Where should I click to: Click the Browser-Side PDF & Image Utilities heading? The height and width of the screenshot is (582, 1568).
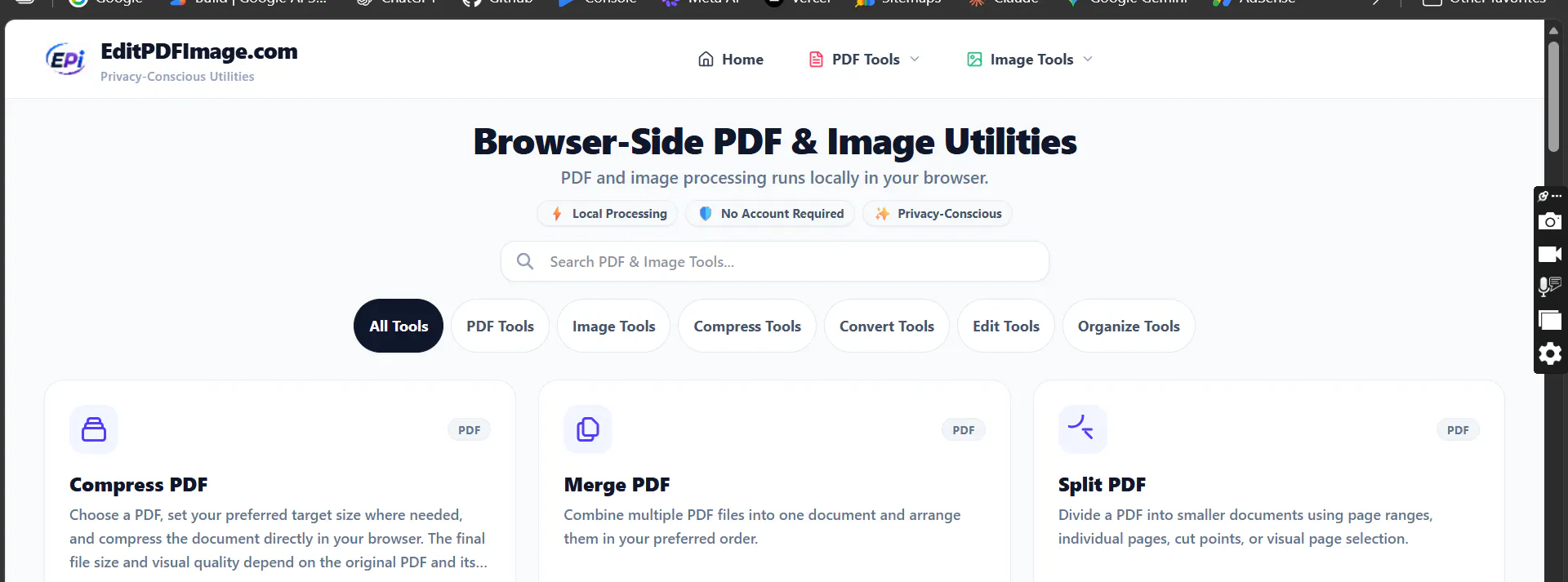(x=775, y=142)
